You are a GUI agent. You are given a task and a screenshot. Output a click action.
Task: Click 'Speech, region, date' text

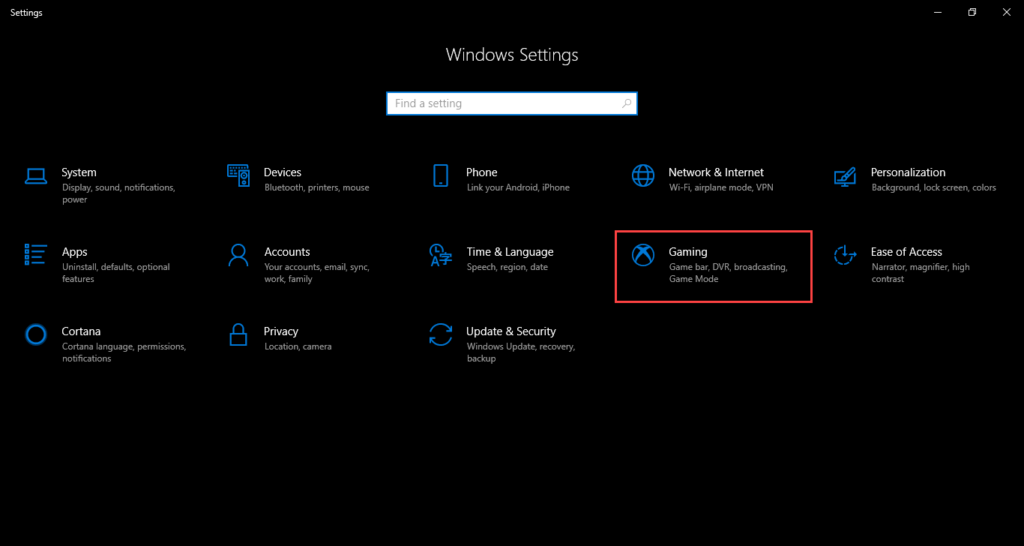pos(507,267)
